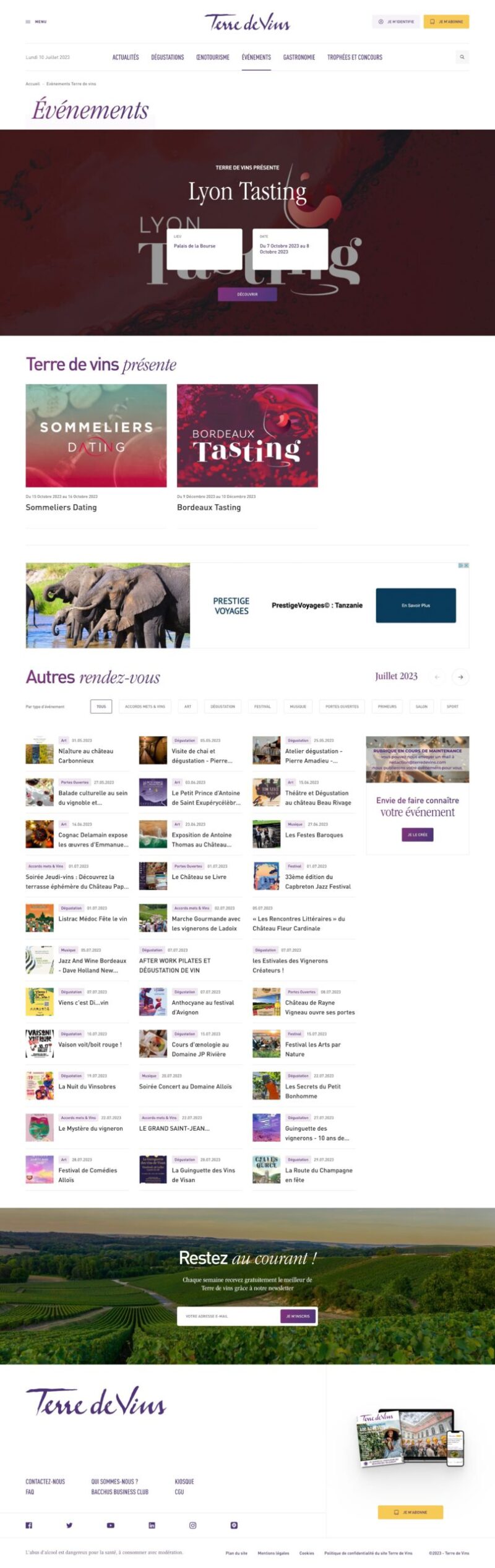
Task: Go to next month with right arrow
Action: click(x=460, y=677)
